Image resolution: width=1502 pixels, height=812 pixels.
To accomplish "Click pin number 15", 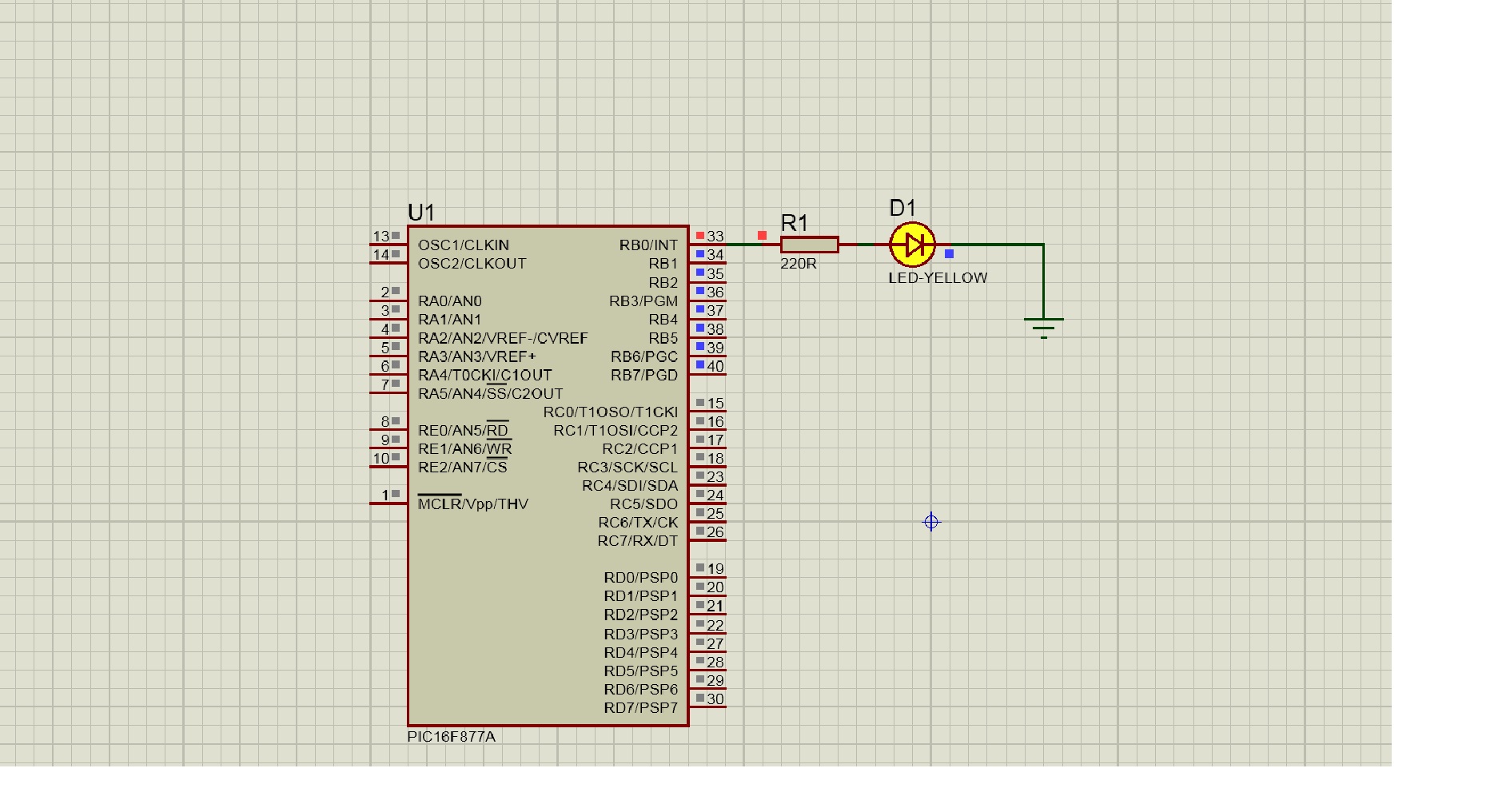I will 715,404.
